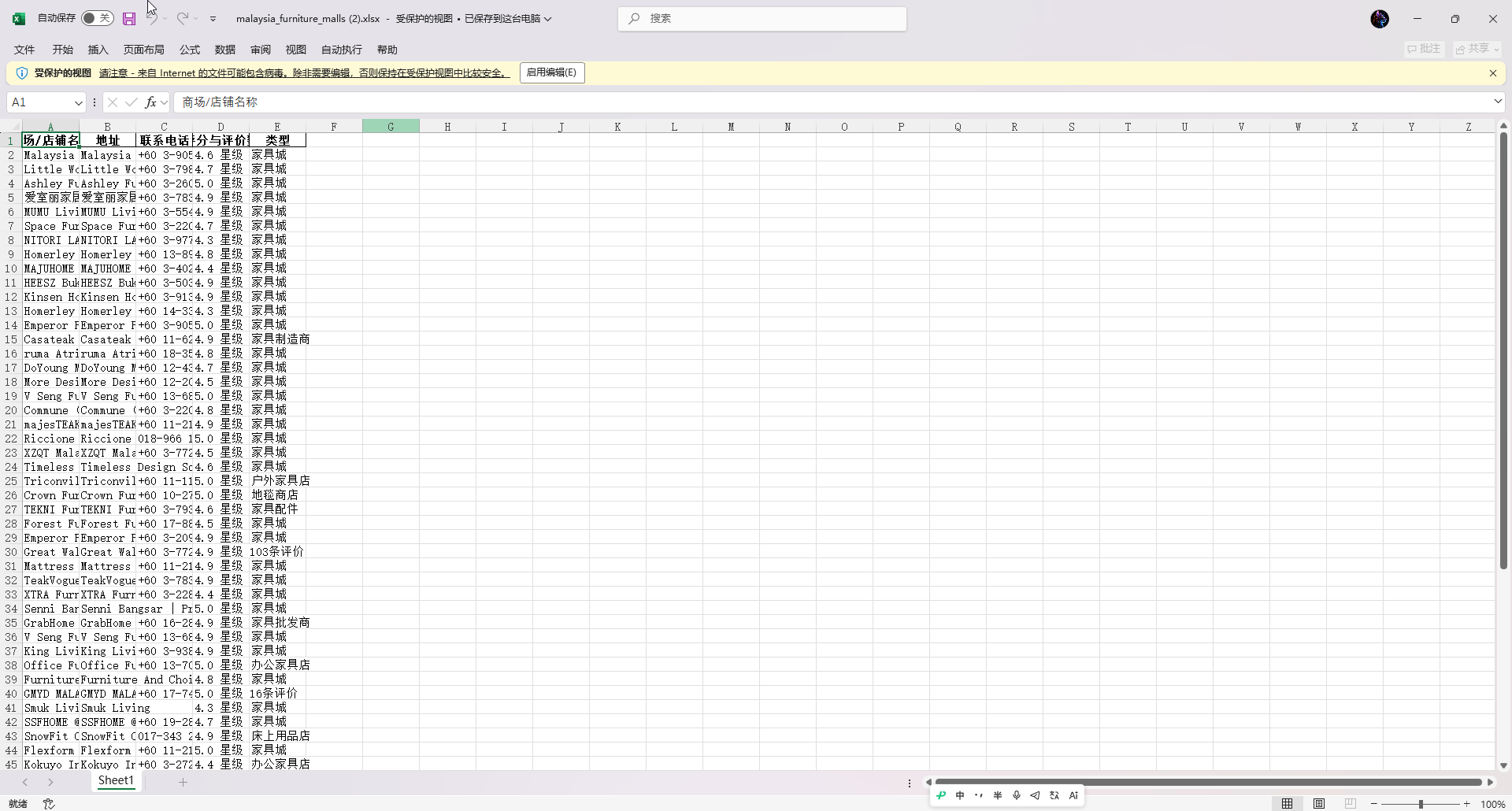Click the next sheet navigation arrow
The height and width of the screenshot is (811, 1512).
point(50,782)
